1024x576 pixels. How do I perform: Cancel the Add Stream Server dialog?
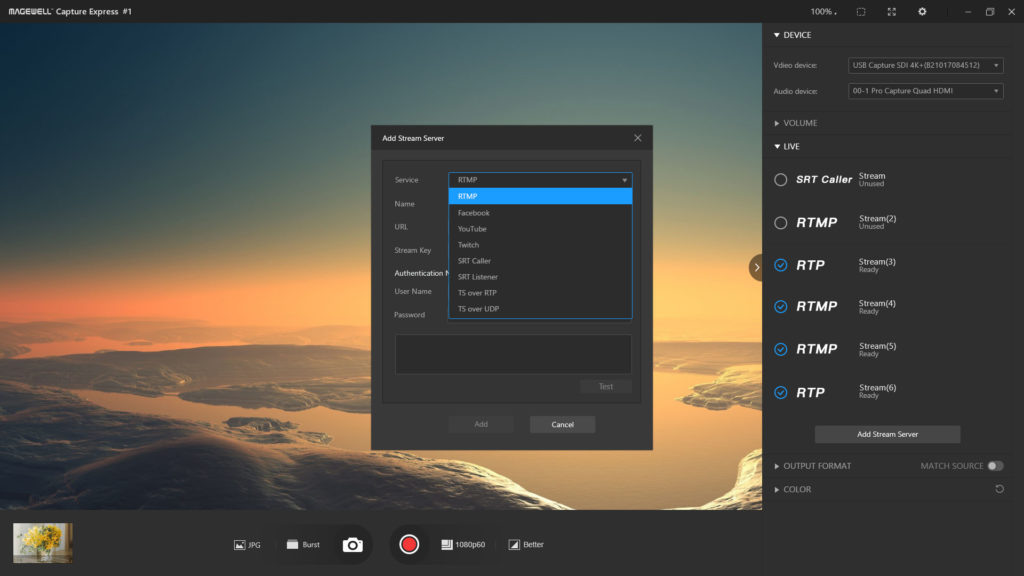(562, 424)
